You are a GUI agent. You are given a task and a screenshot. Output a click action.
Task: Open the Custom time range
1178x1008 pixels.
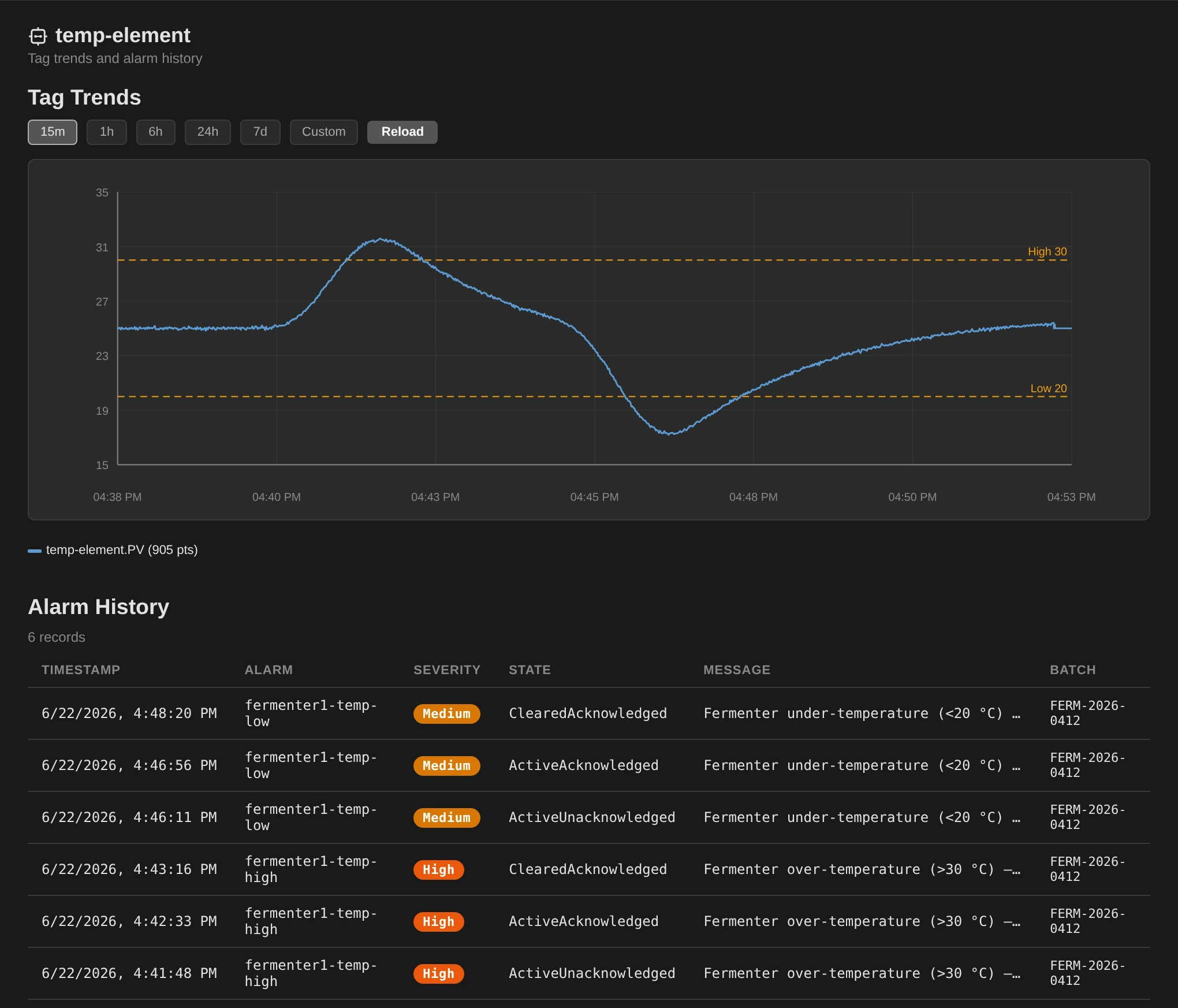tap(324, 132)
